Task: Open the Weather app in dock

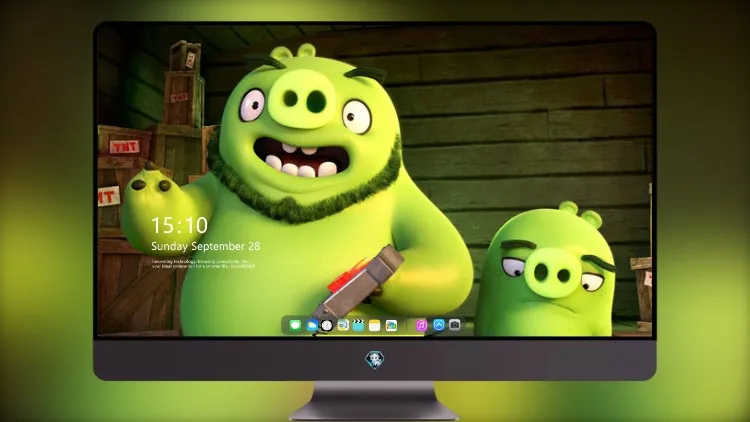Action: pyautogui.click(x=312, y=325)
